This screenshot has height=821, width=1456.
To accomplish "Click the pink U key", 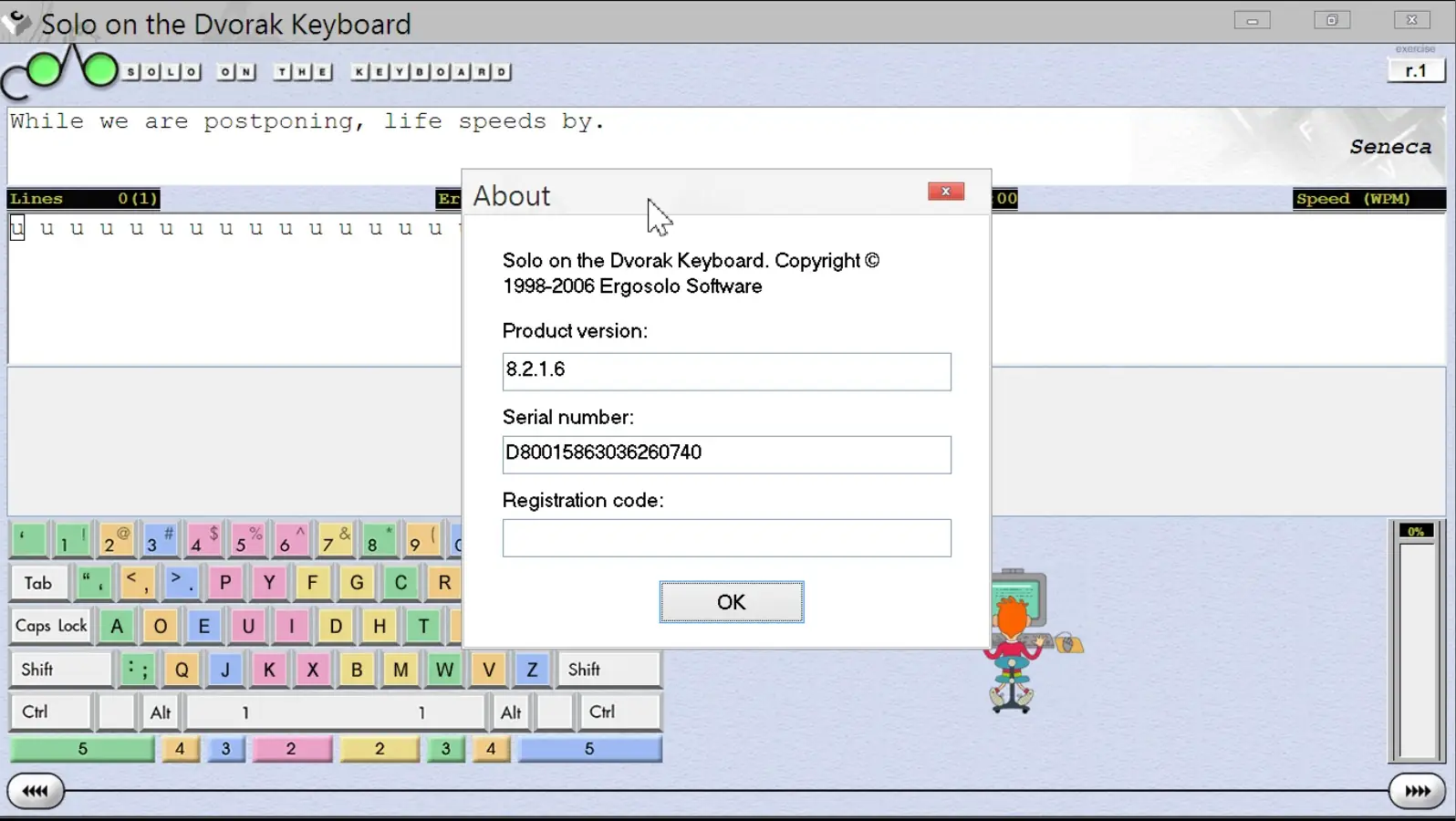I will click(x=248, y=626).
